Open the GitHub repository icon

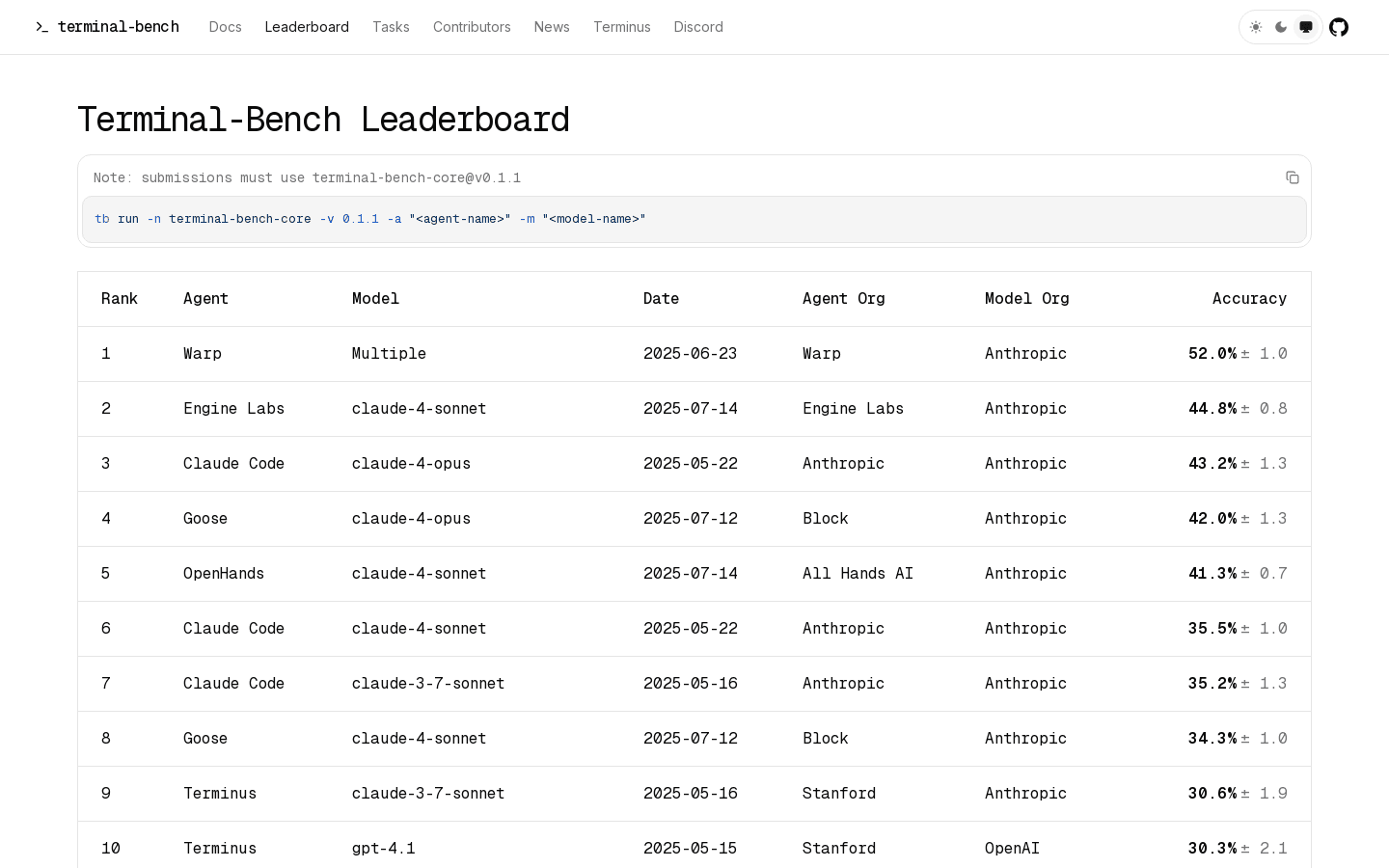[1339, 27]
